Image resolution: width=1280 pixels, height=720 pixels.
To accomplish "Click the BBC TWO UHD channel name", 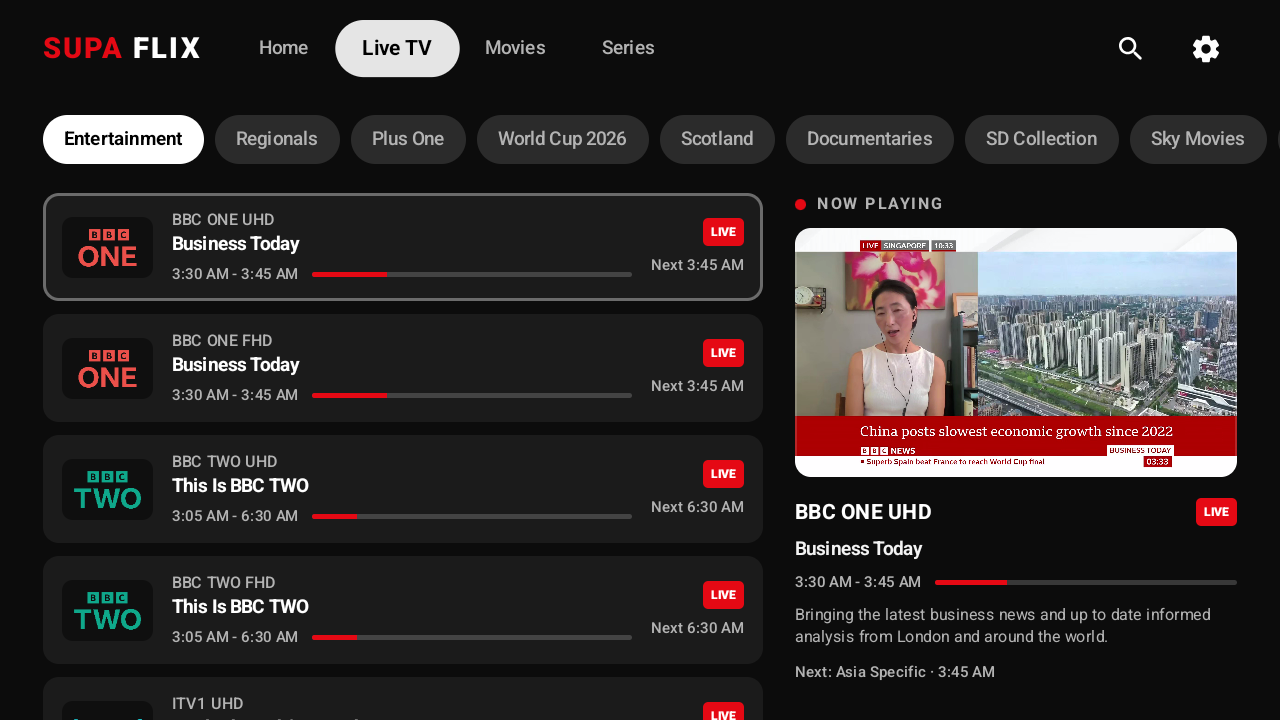I will coord(225,462).
